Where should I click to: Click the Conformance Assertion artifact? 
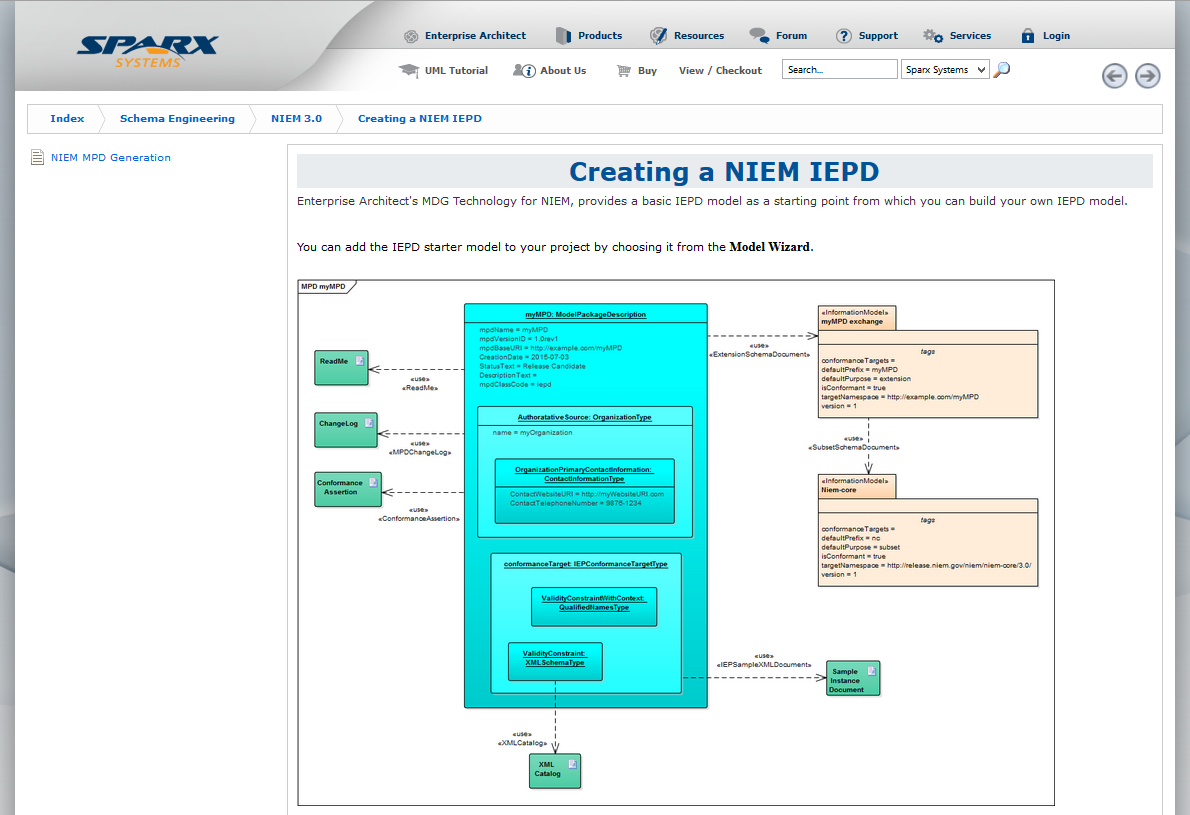pyautogui.click(x=348, y=489)
